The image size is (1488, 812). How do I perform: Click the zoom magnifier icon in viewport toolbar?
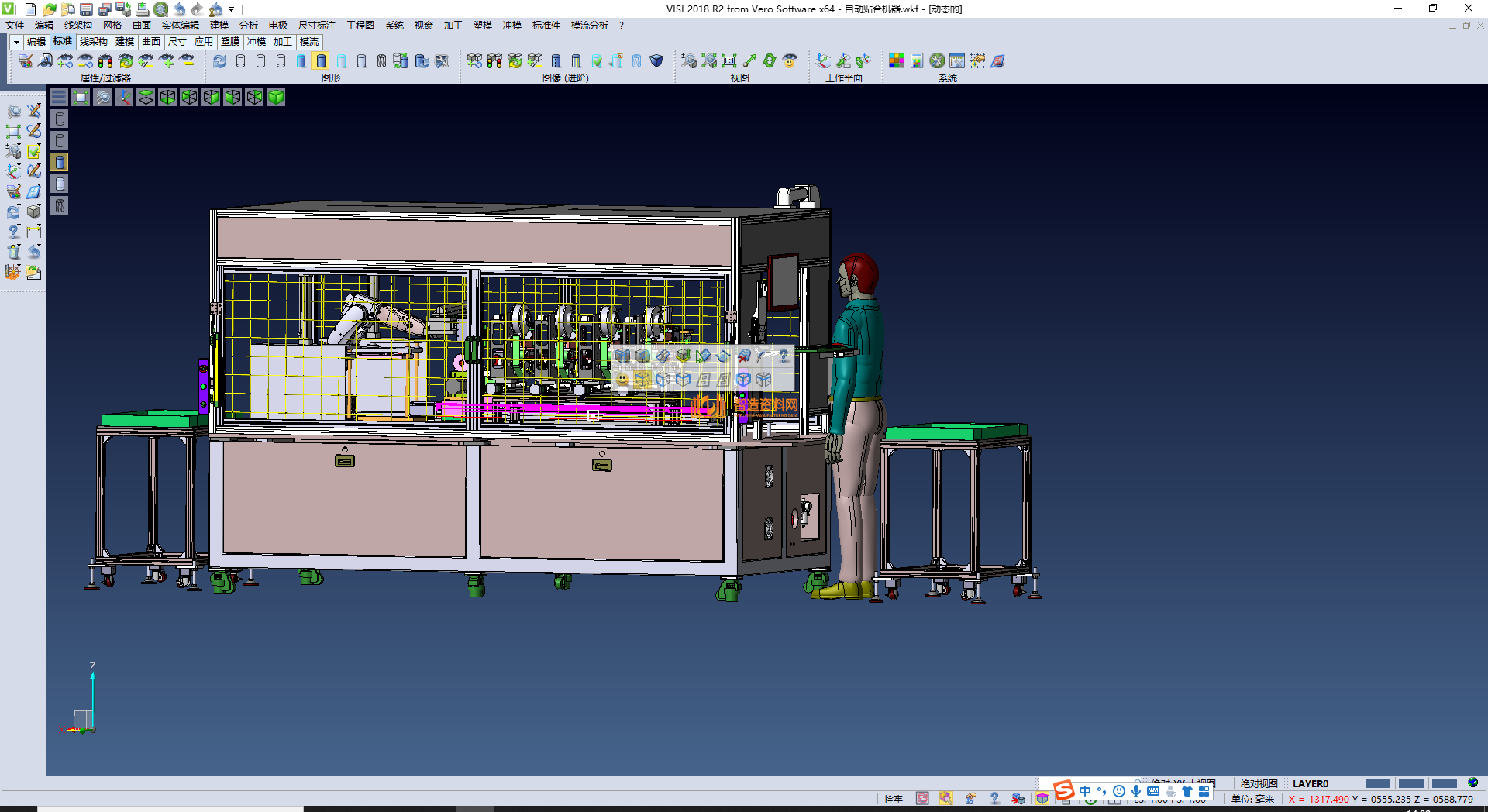[x=102, y=97]
